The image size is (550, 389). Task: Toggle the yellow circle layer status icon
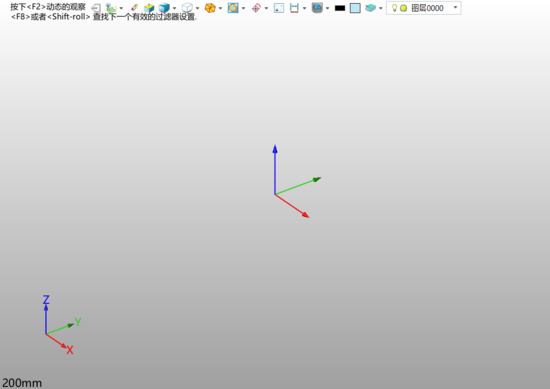pyautogui.click(x=403, y=8)
